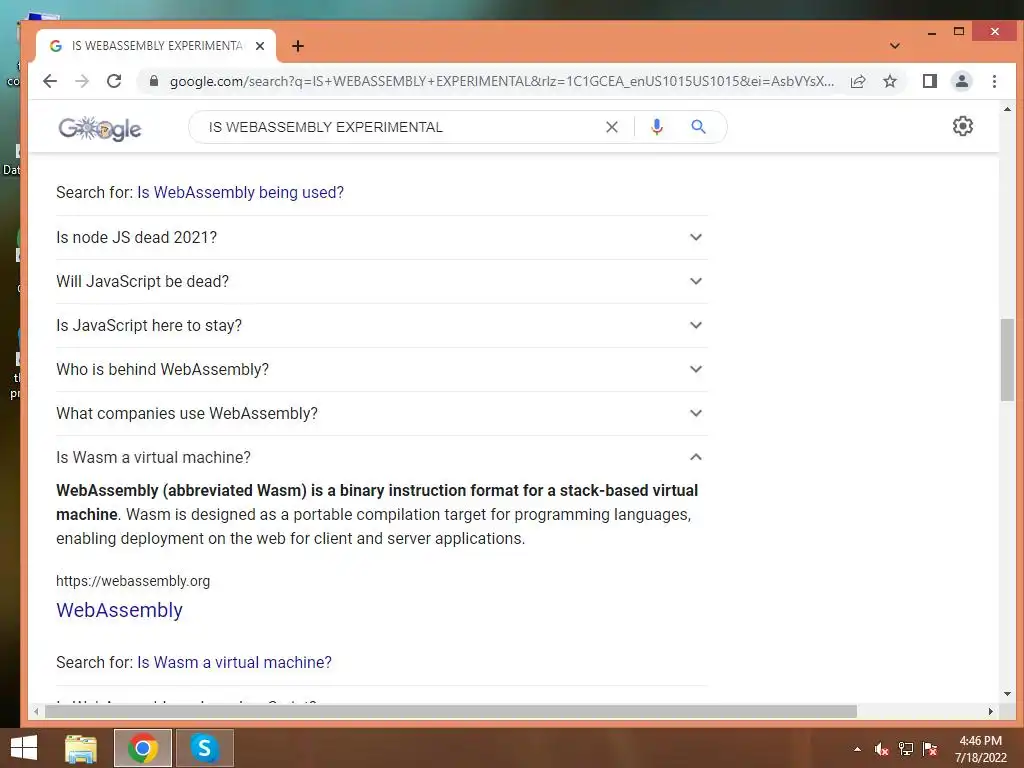Go forward with the forward arrow
The image size is (1024, 768).
[x=82, y=81]
